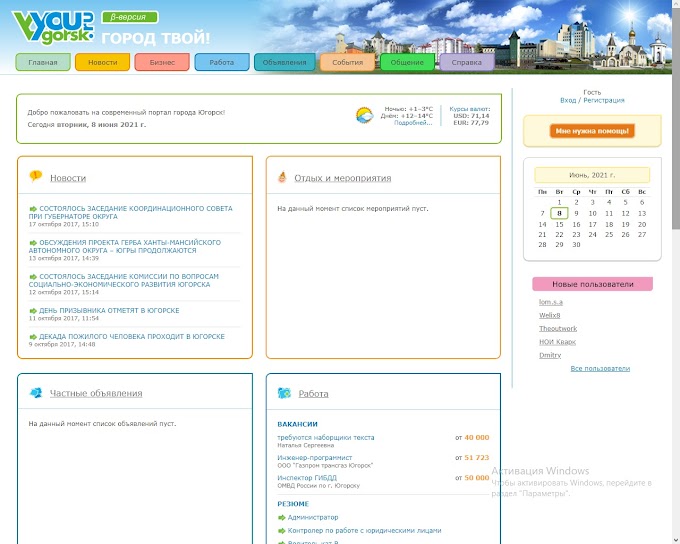Open the Инспектор ГИБДД vacancy
This screenshot has height=544, width=680.
[307, 478]
